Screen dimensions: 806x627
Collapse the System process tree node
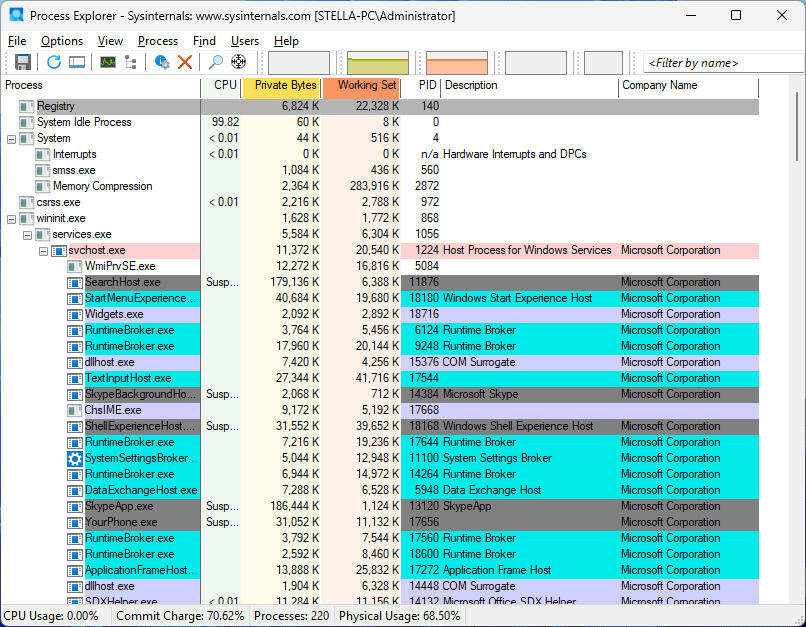point(12,138)
